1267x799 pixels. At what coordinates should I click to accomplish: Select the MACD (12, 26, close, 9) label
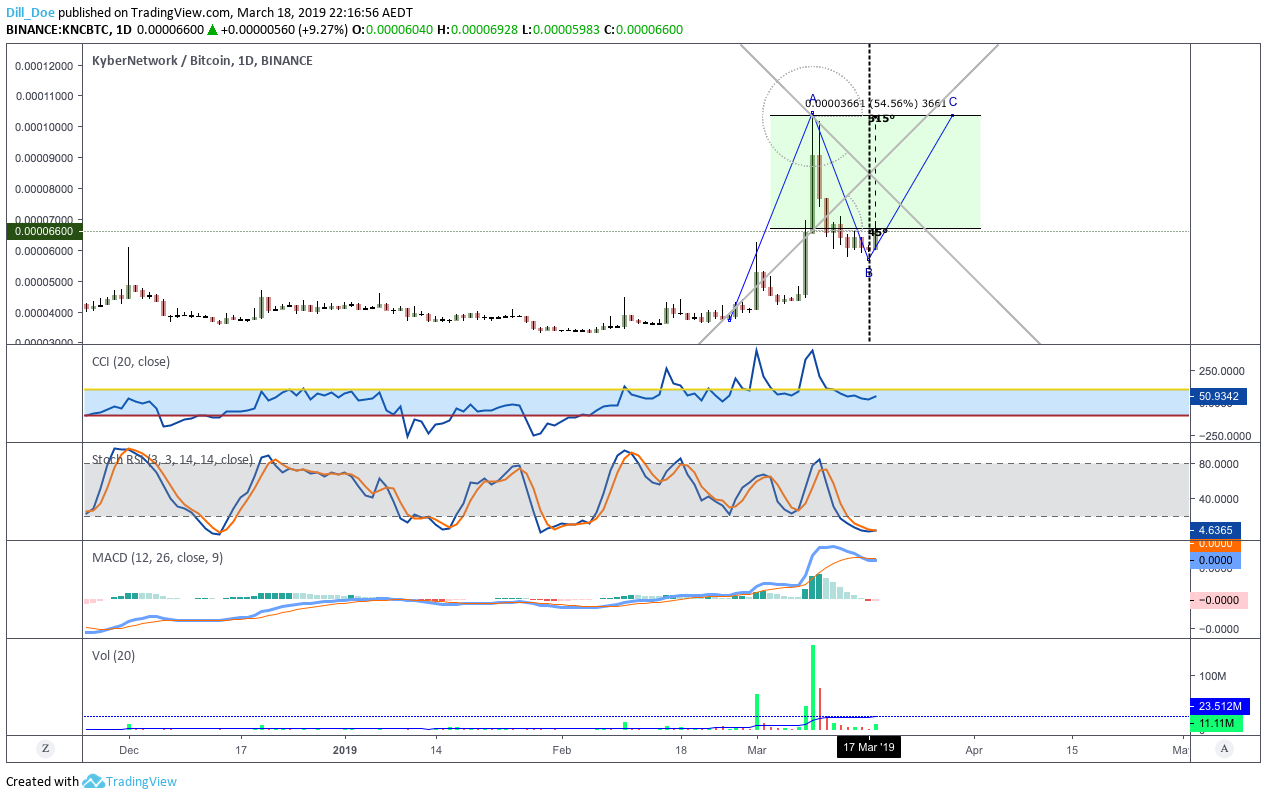click(157, 557)
